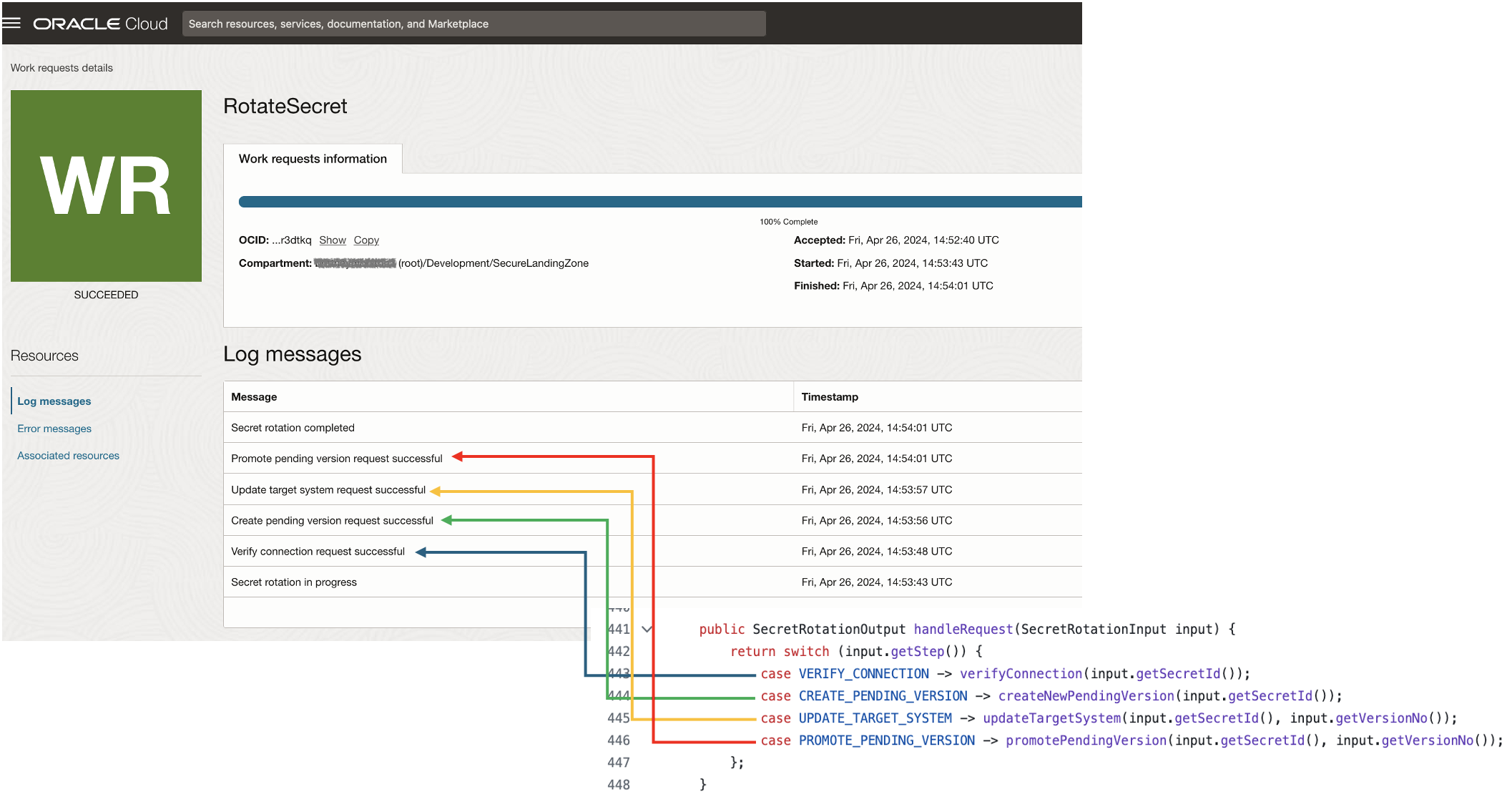Click the handleRequest method name in code
The height and width of the screenshot is (797, 1512).
(x=963, y=630)
